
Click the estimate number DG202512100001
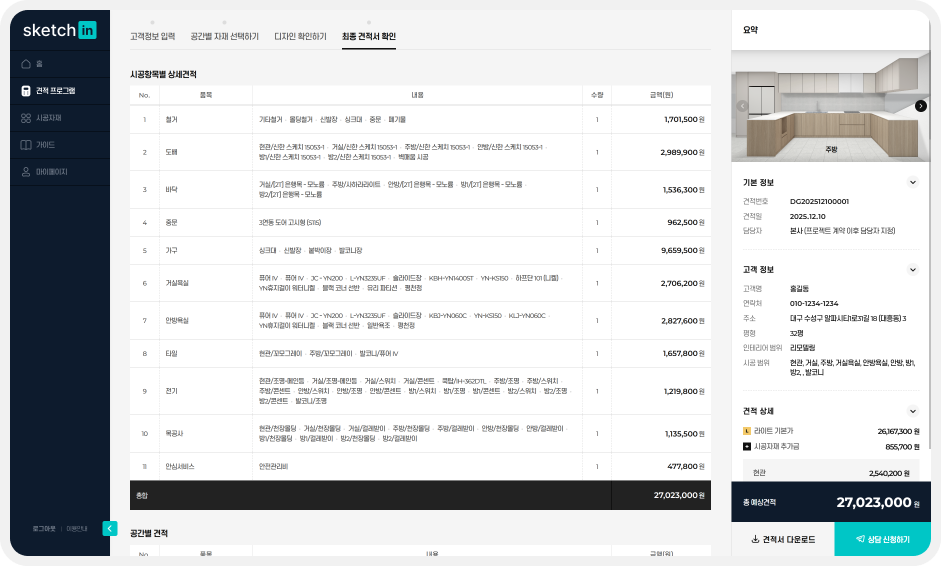(x=819, y=202)
